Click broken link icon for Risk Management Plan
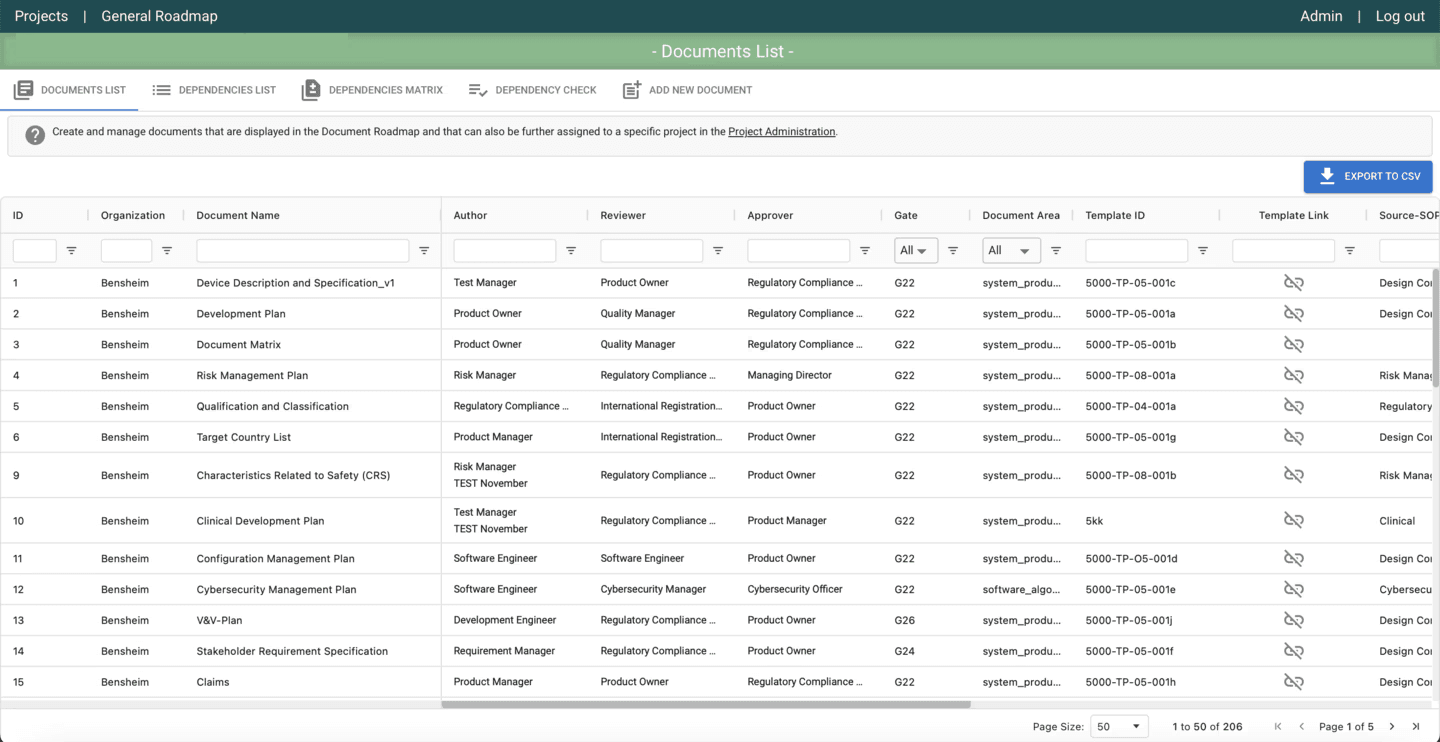1440x742 pixels. pos(1294,376)
